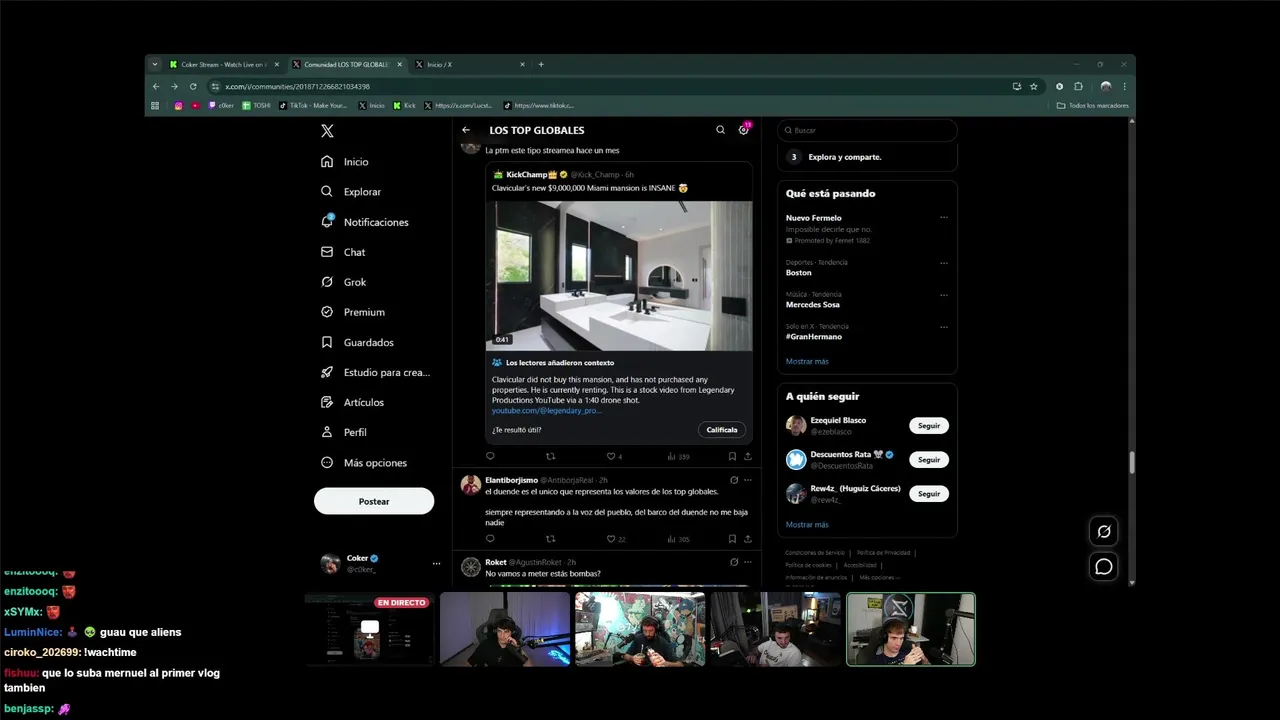
Task: Switch to the Inicio / X browser tab
Action: click(470, 64)
